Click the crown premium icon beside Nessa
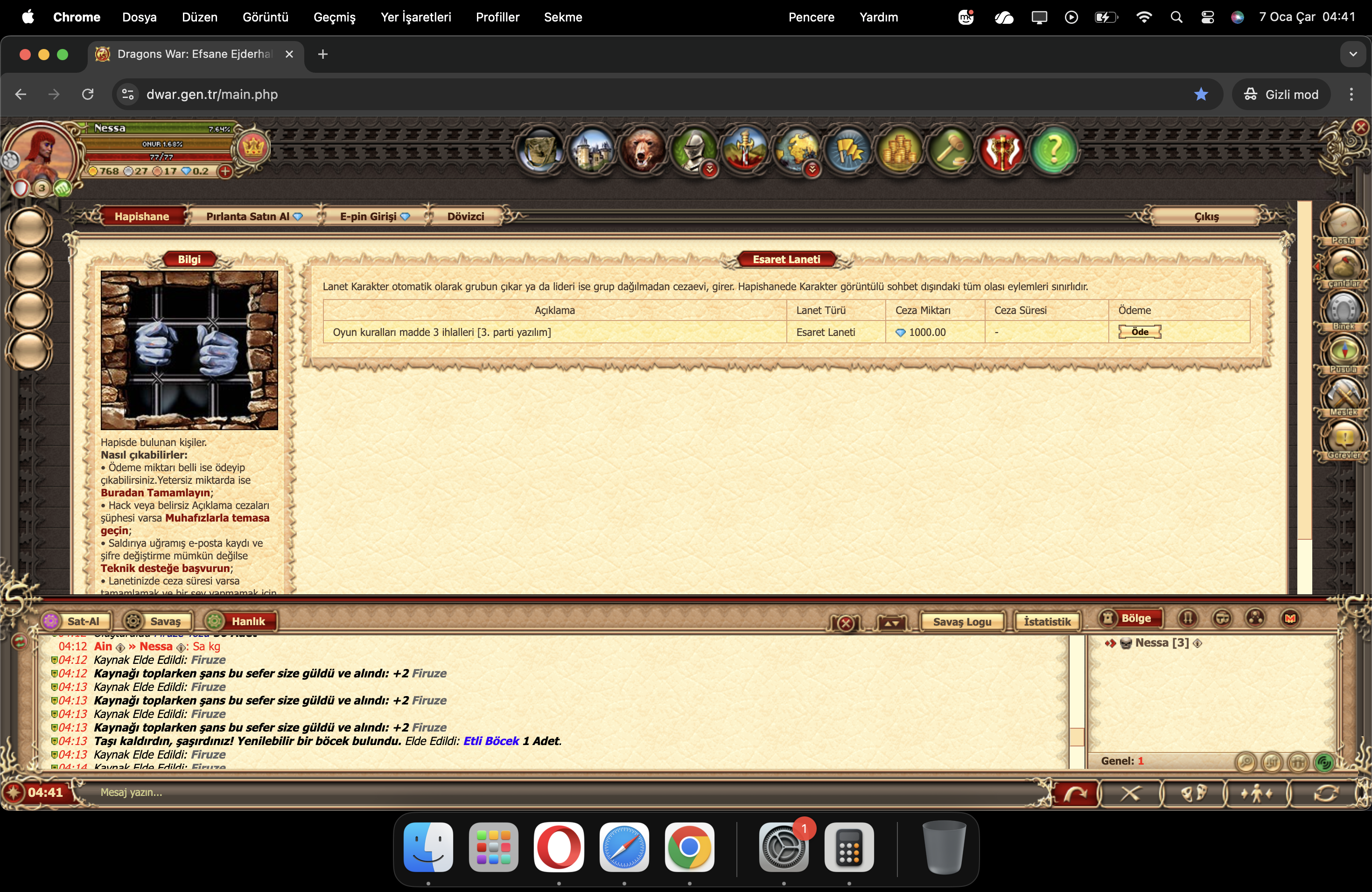 [252, 147]
